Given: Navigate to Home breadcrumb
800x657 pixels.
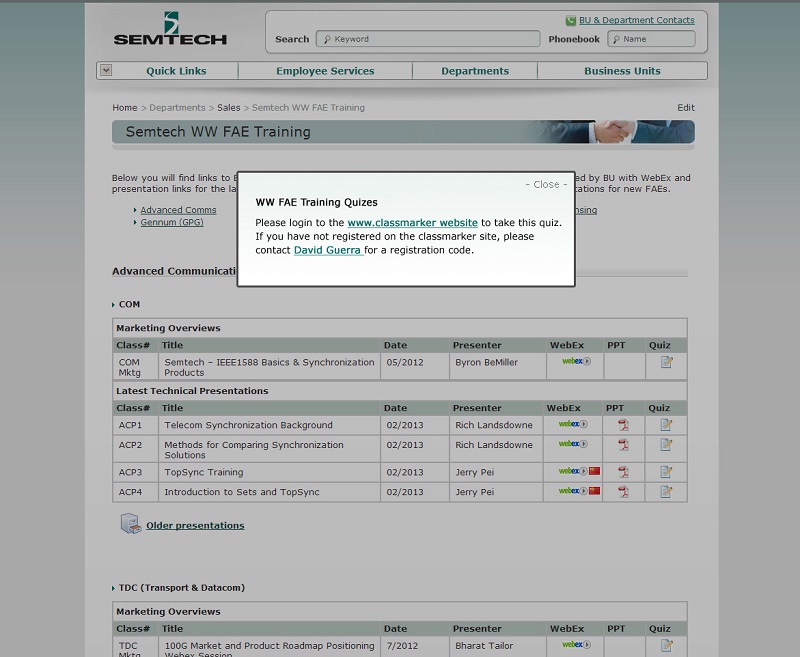Looking at the screenshot, I should click(124, 108).
